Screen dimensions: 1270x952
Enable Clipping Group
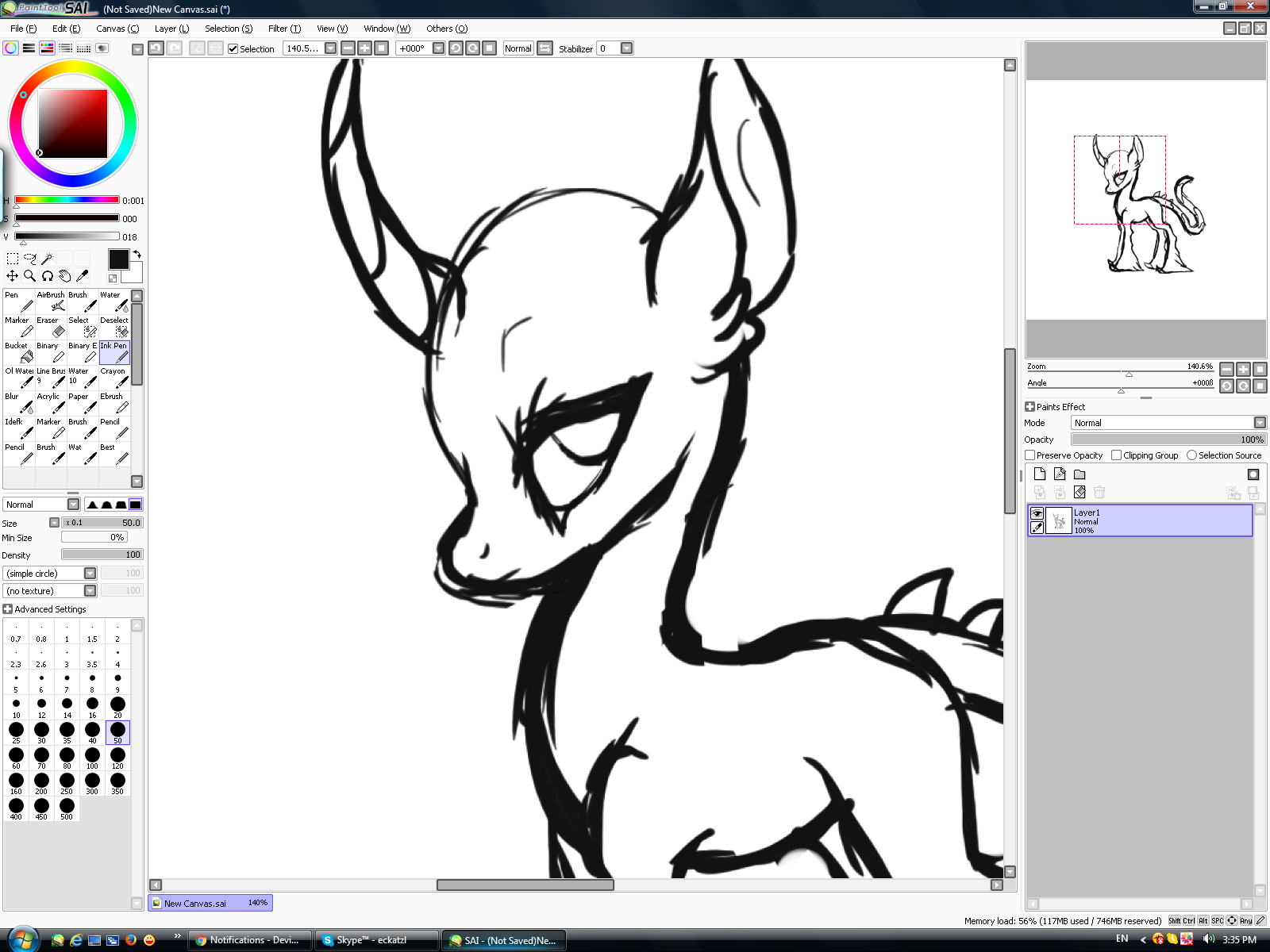(1117, 455)
